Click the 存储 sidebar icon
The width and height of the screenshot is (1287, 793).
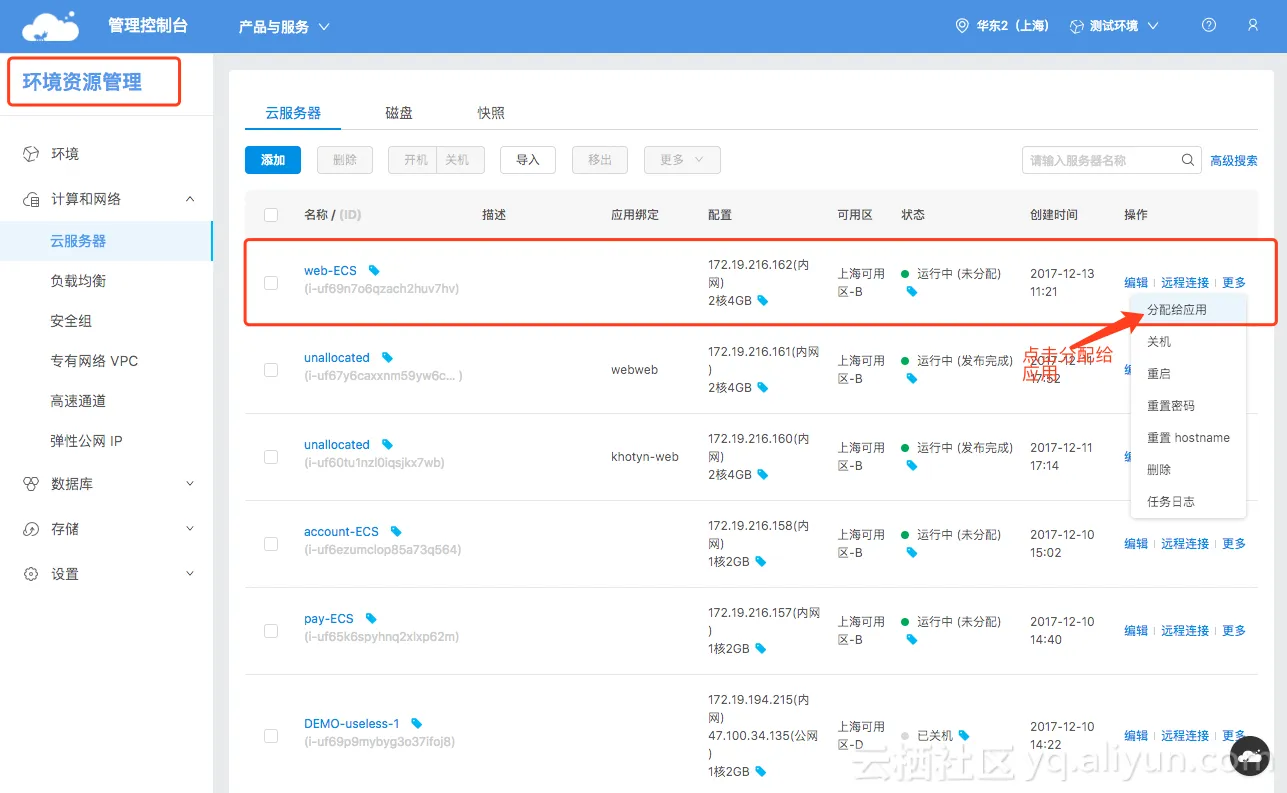31,529
